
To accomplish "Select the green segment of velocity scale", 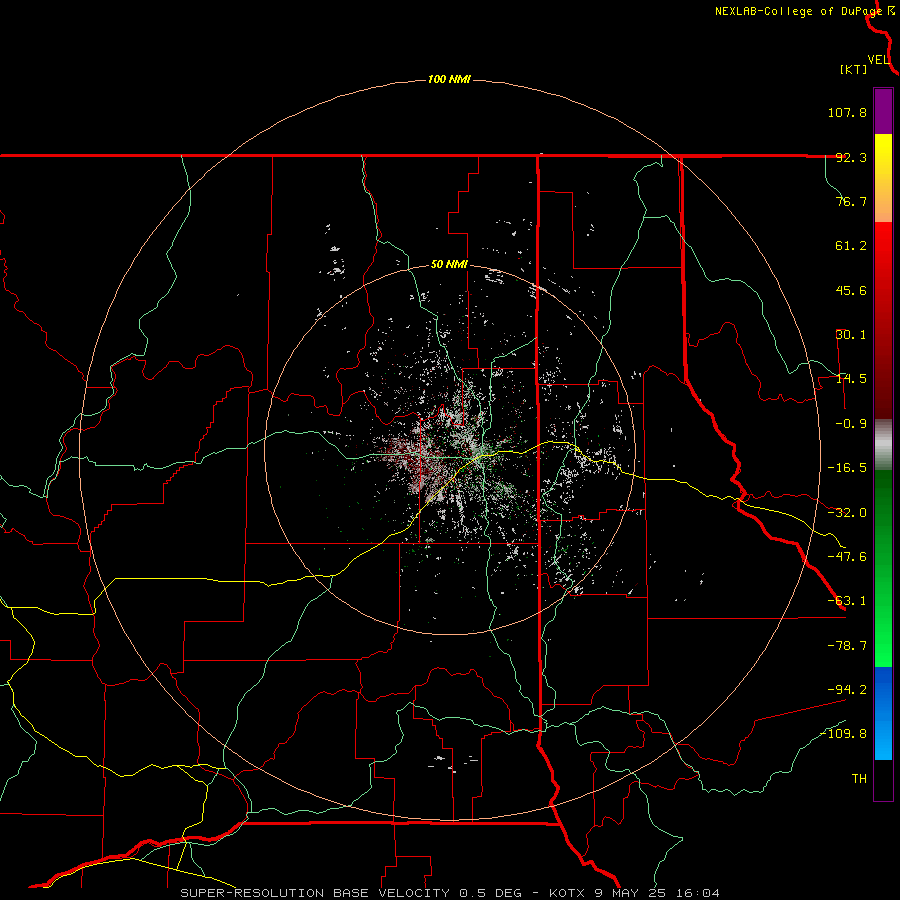I will (x=883, y=568).
